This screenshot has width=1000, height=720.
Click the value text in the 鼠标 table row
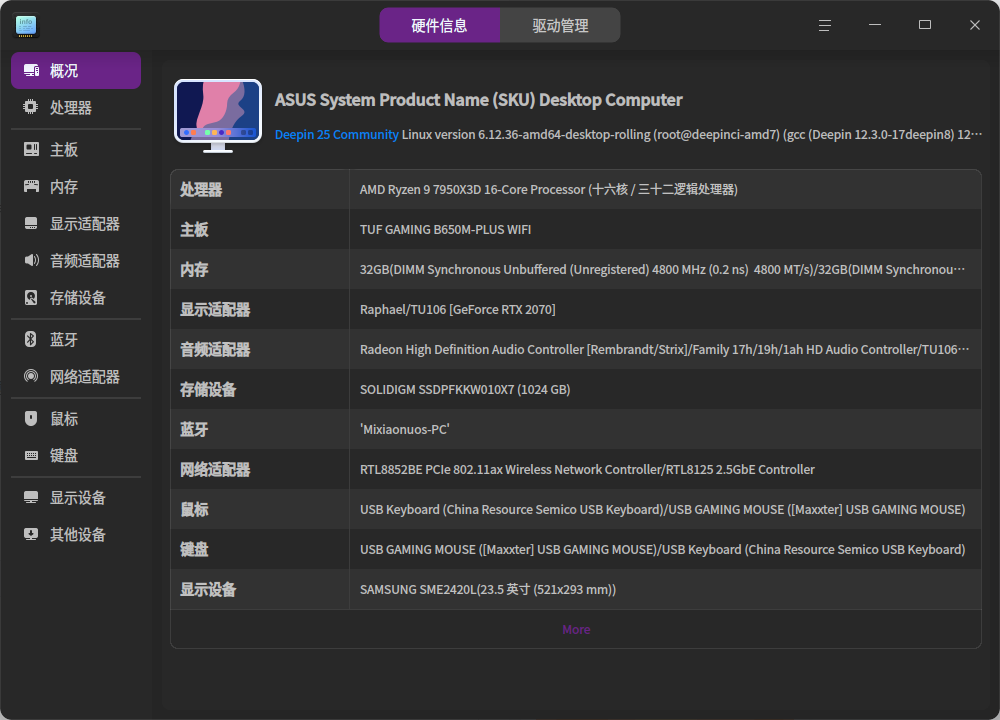point(663,510)
